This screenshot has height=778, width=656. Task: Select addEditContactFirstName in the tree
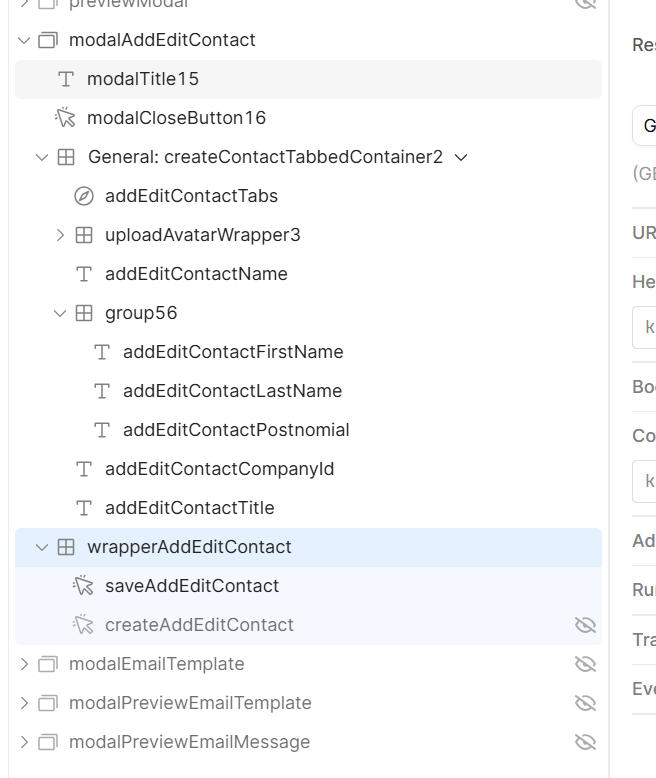click(x=232, y=352)
